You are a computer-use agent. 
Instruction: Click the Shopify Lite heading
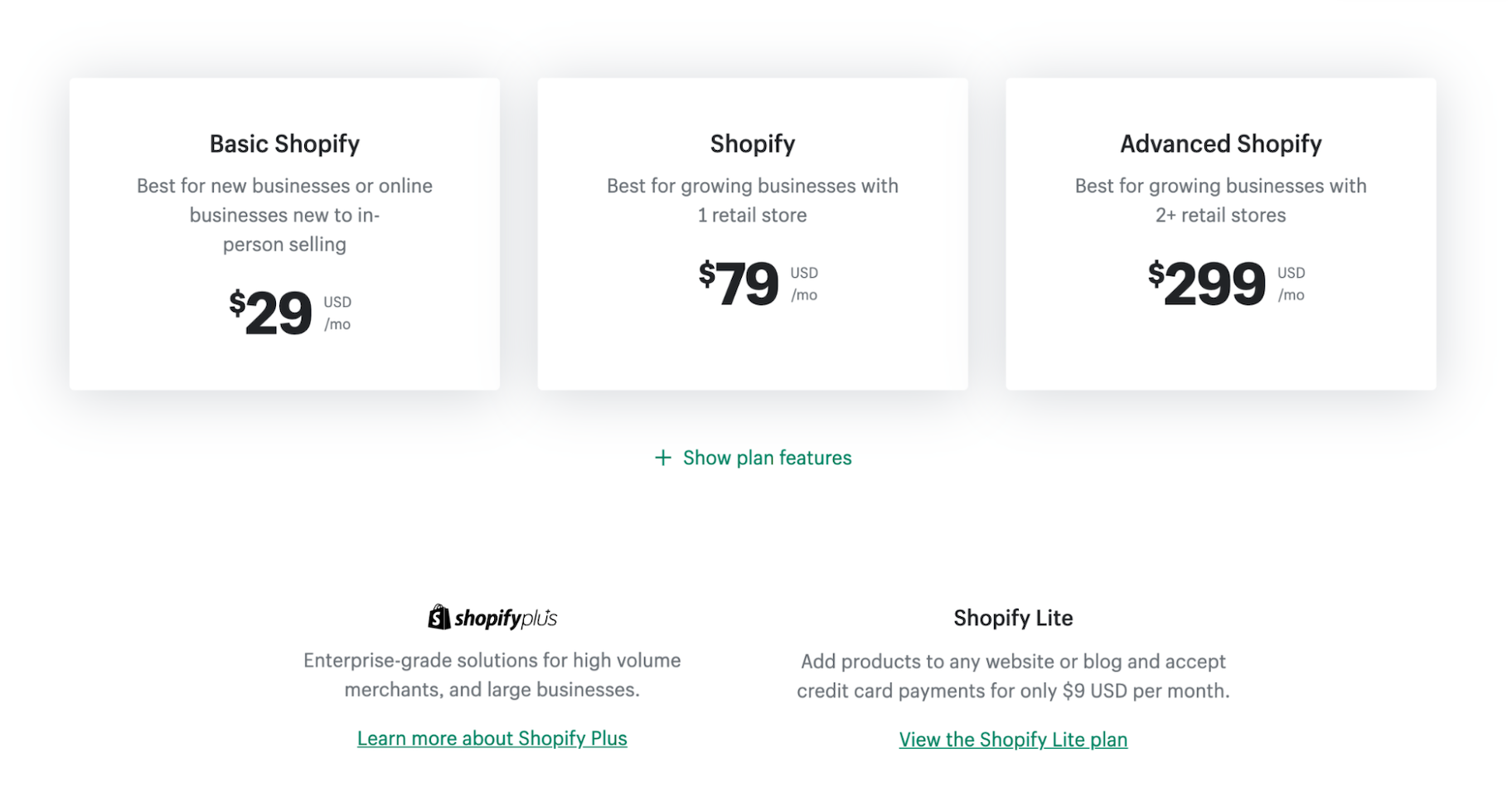[1012, 617]
